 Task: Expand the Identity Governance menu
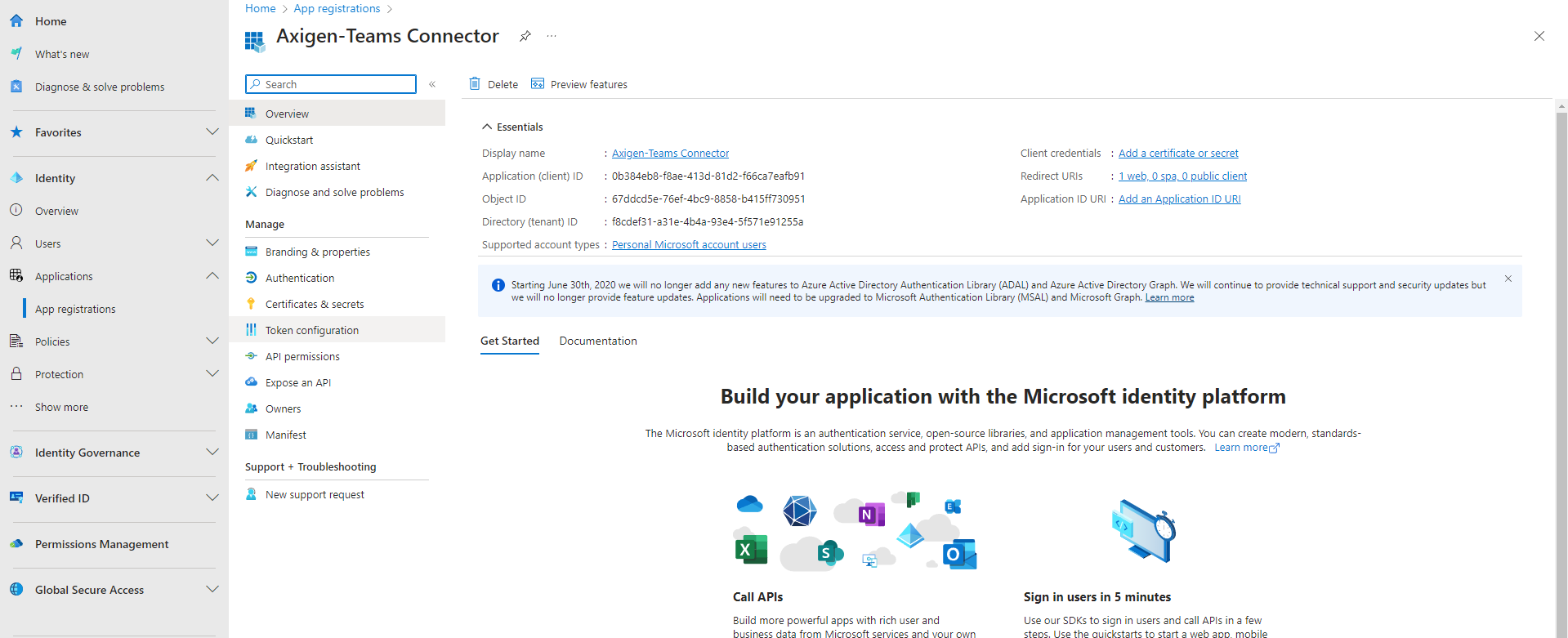[212, 453]
